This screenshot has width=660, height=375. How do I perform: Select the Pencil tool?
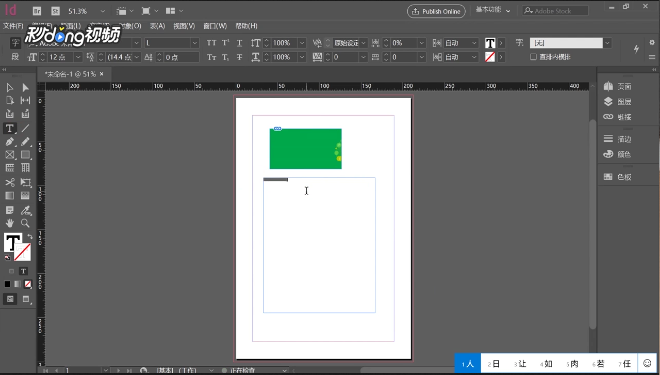25,142
